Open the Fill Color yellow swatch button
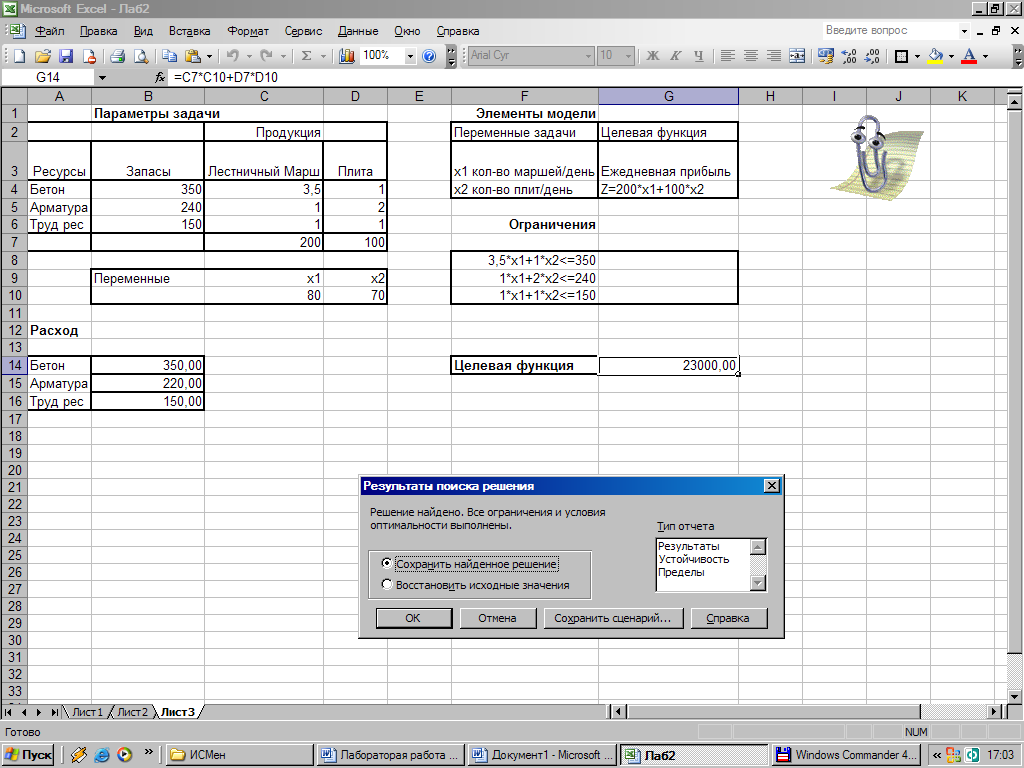1024x768 pixels. click(x=935, y=56)
